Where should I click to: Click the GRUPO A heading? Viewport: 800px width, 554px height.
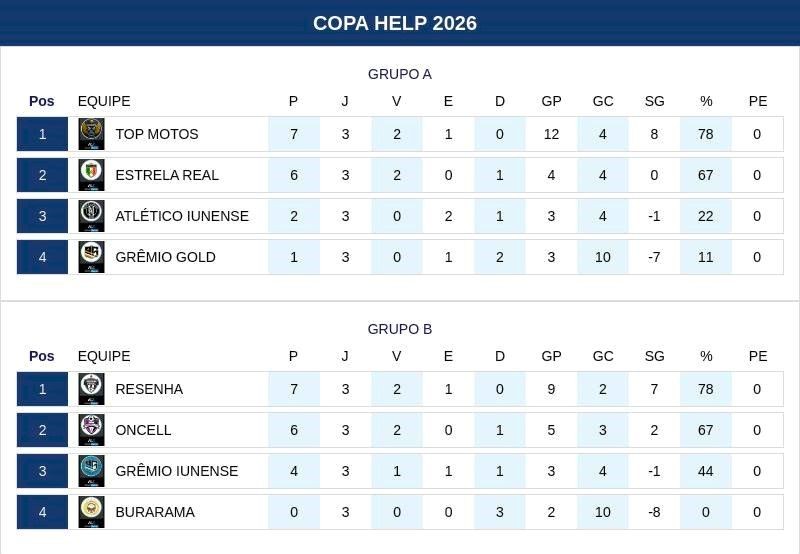[x=400, y=74]
